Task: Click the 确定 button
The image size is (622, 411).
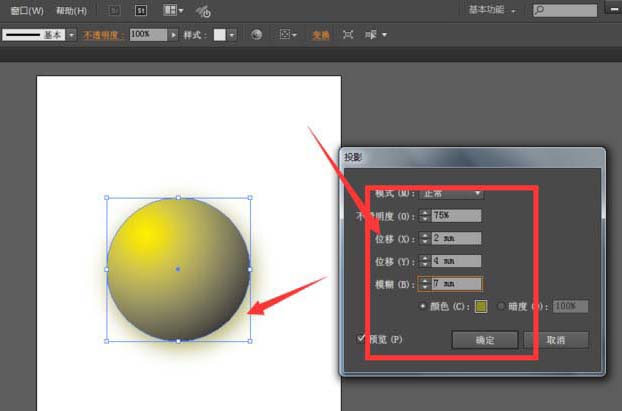Action: coord(485,340)
